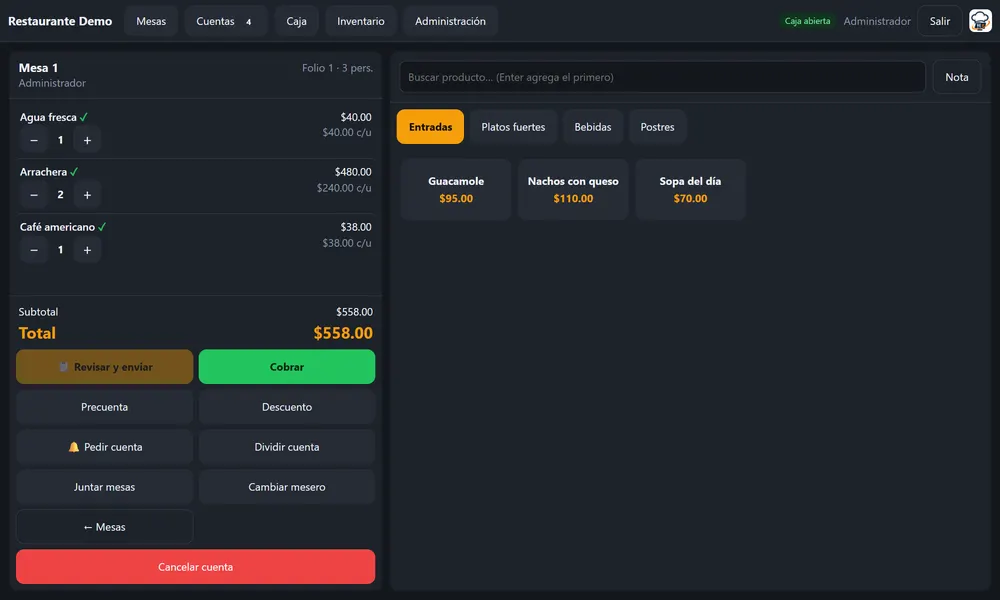Viewport: 1000px width, 600px height.
Task: Click the Subtotal $558.00 value
Action: (355, 312)
